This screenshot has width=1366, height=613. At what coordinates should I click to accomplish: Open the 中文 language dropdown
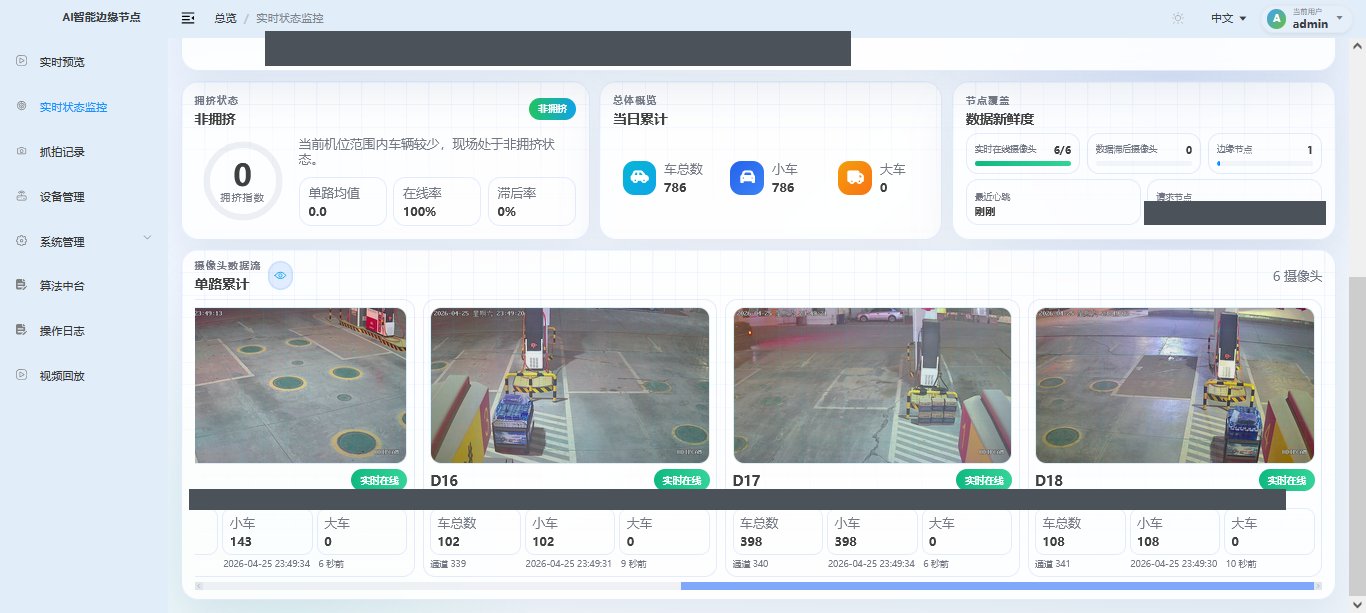click(1229, 18)
